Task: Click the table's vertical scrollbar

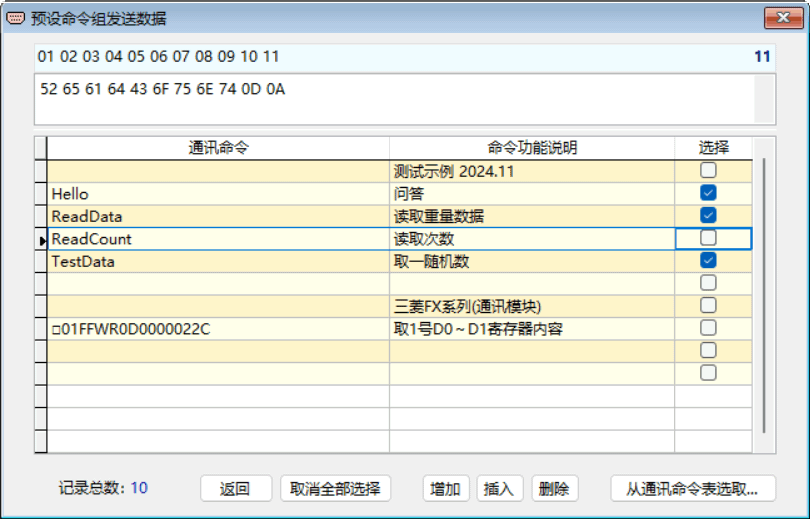Action: pos(764,295)
